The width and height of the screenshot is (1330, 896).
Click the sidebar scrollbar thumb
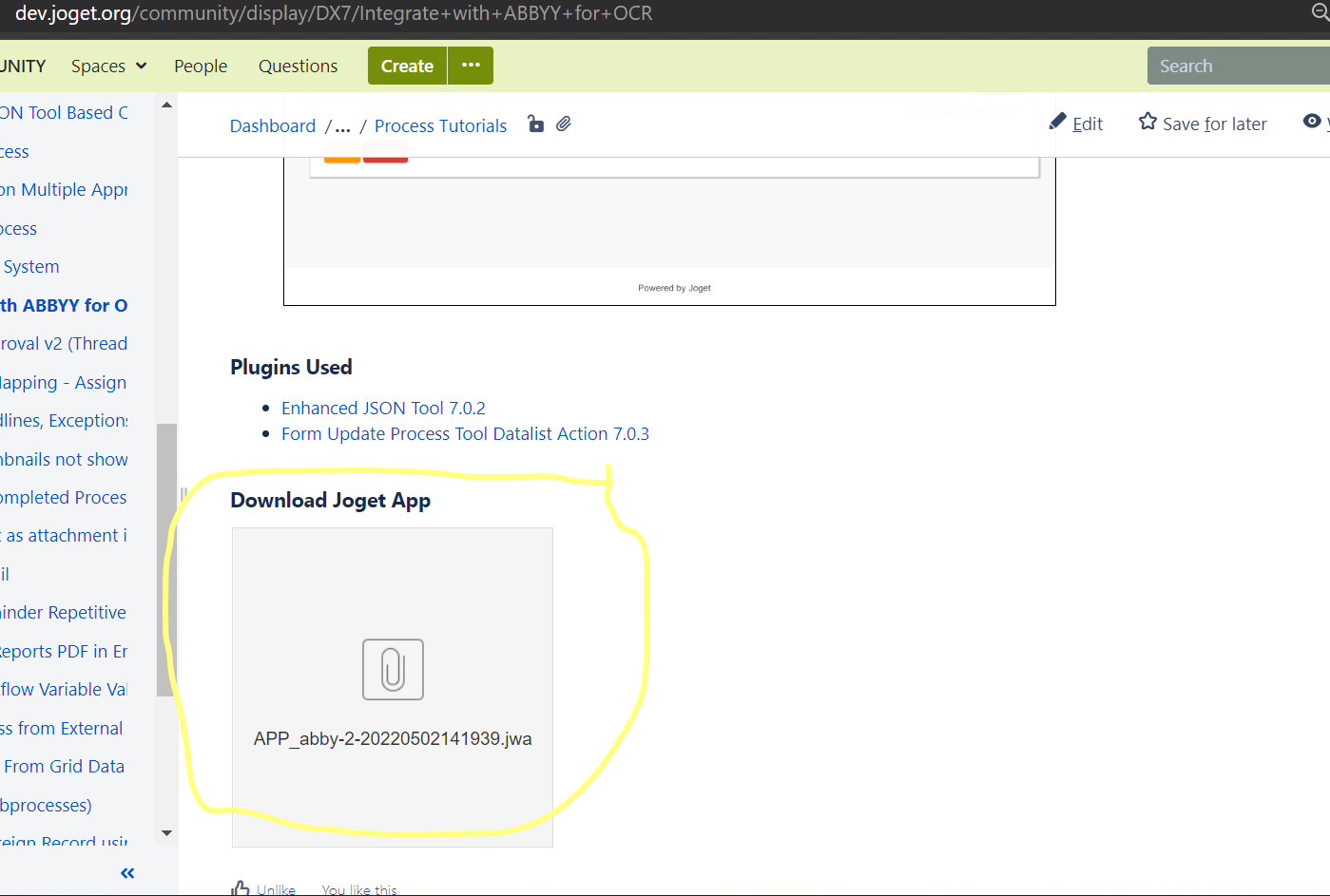(x=167, y=560)
